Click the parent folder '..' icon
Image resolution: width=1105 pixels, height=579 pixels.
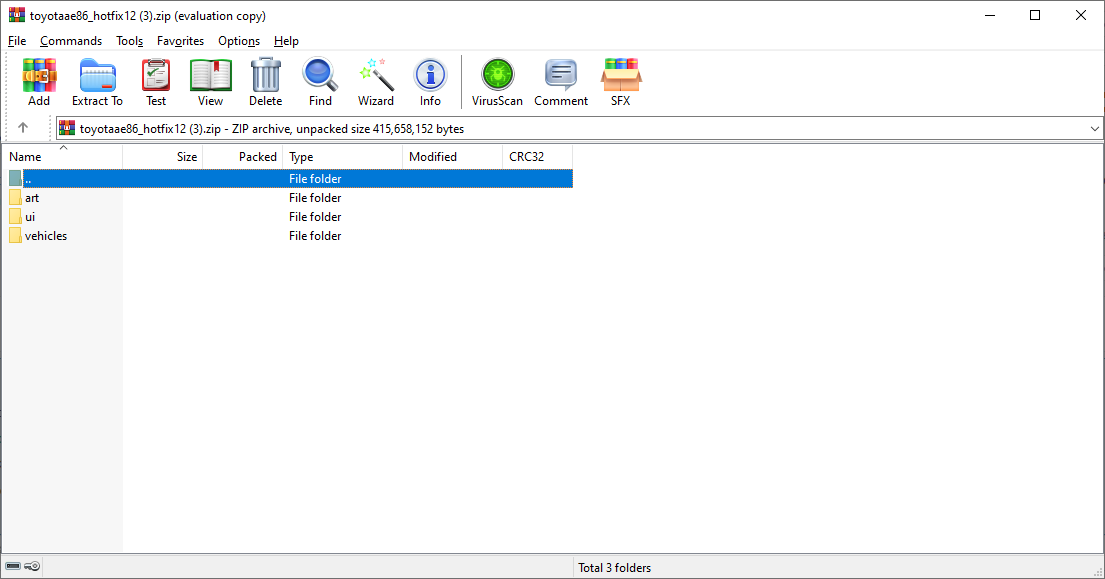16,179
